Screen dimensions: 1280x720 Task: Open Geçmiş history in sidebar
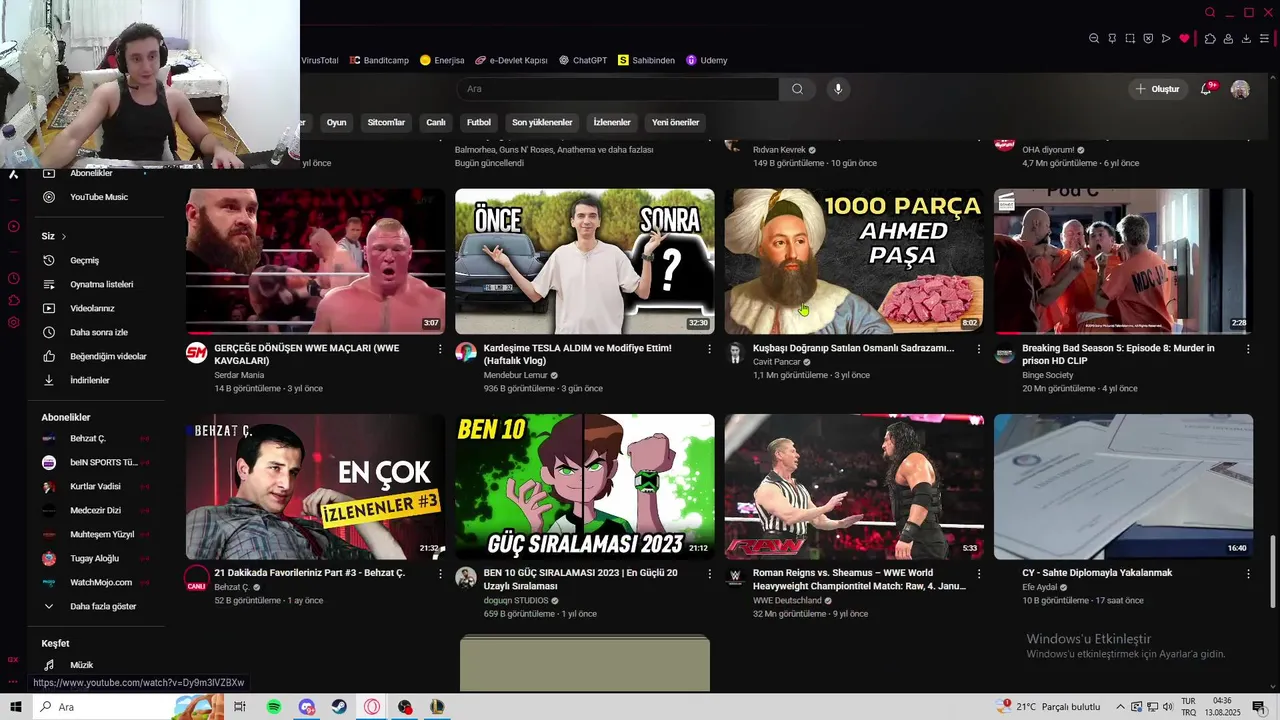click(x=98, y=260)
